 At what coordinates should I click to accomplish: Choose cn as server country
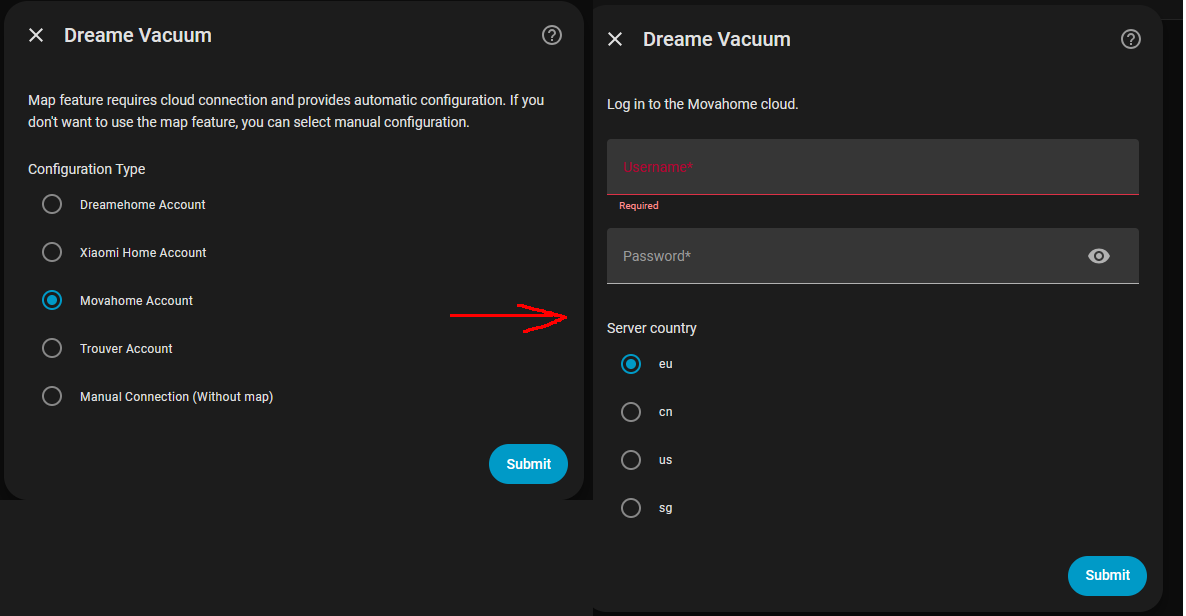click(x=631, y=412)
